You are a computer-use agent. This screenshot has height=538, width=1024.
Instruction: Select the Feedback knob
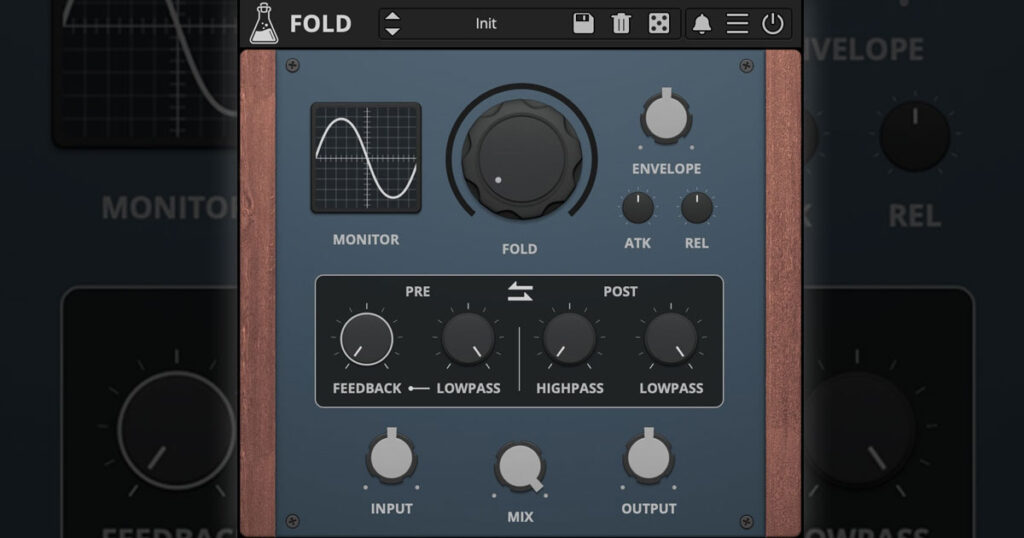(366, 339)
